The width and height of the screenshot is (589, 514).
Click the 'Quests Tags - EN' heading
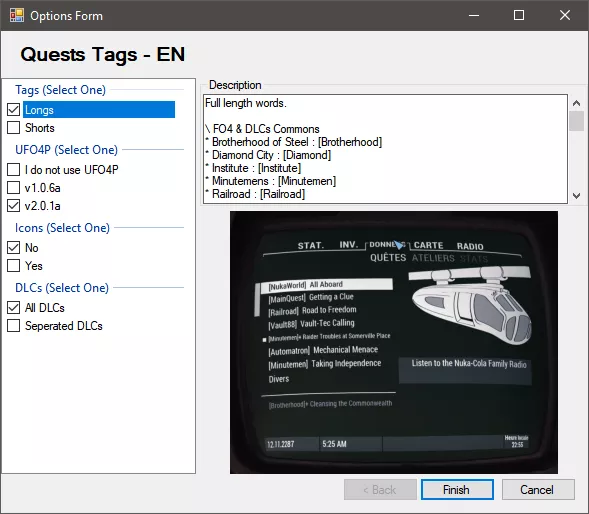click(x=103, y=54)
